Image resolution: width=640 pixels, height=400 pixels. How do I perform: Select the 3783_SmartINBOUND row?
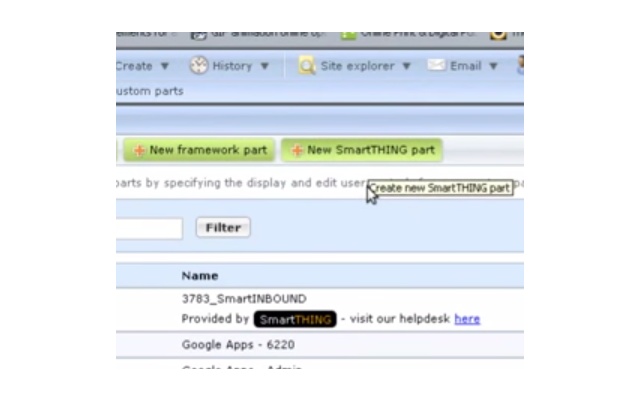click(320, 309)
